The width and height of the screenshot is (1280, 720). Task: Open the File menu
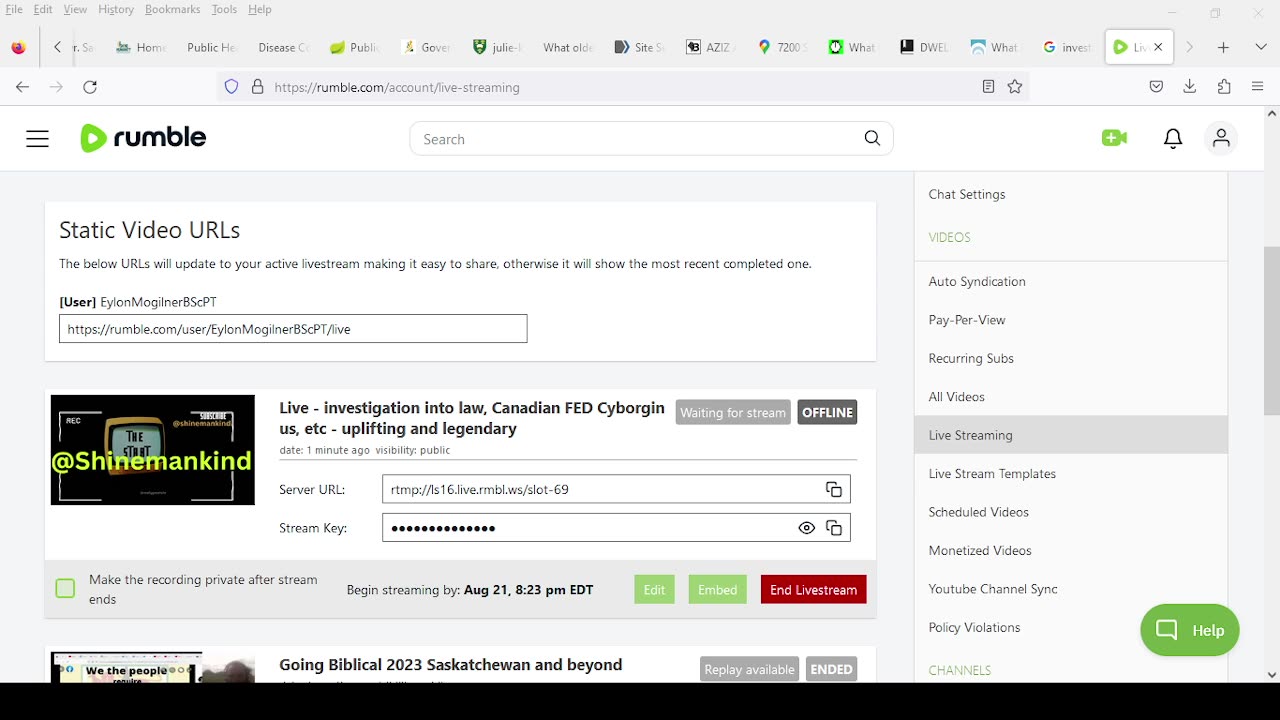click(14, 9)
